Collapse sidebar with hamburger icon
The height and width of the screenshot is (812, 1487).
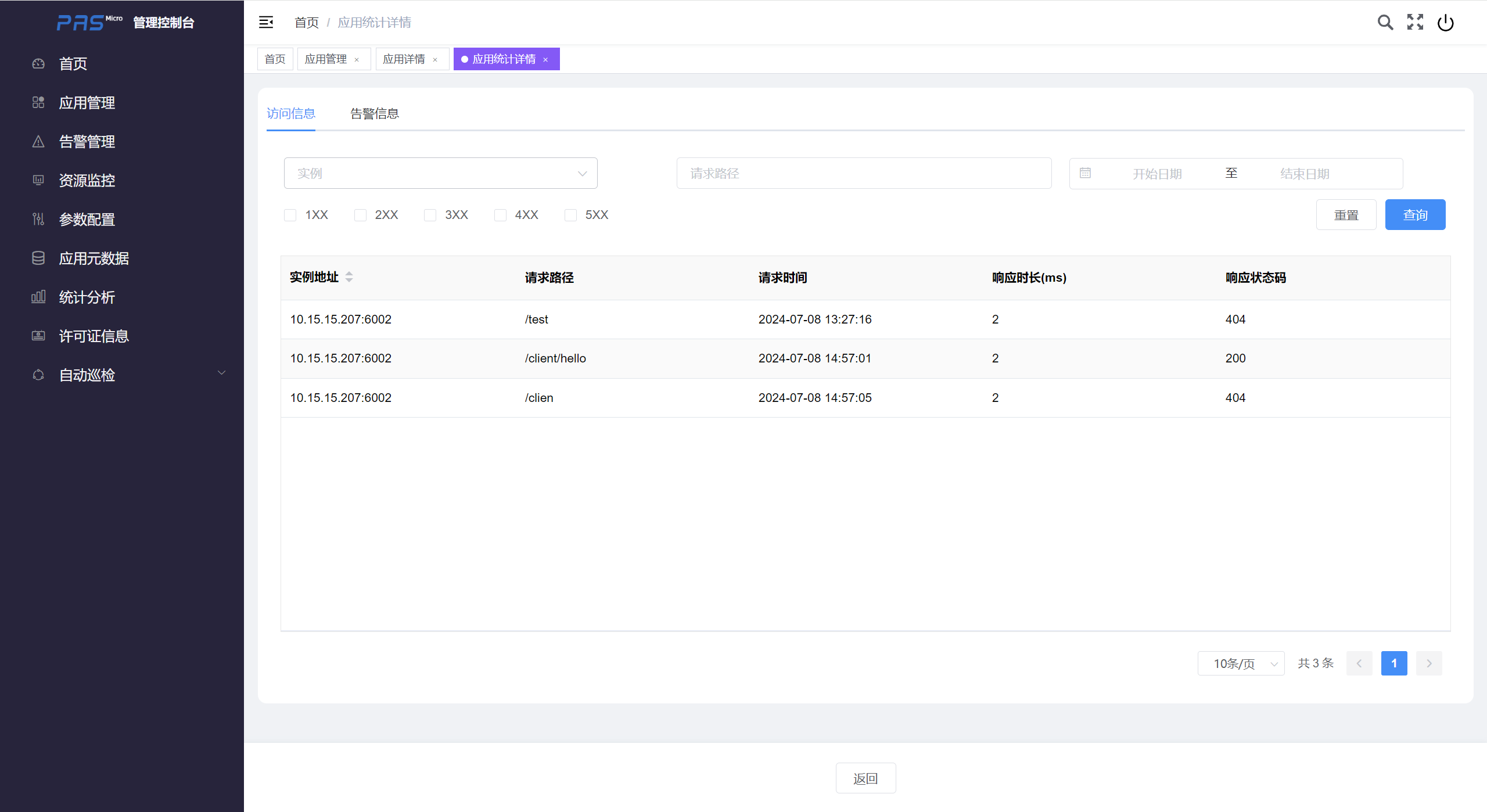(266, 22)
